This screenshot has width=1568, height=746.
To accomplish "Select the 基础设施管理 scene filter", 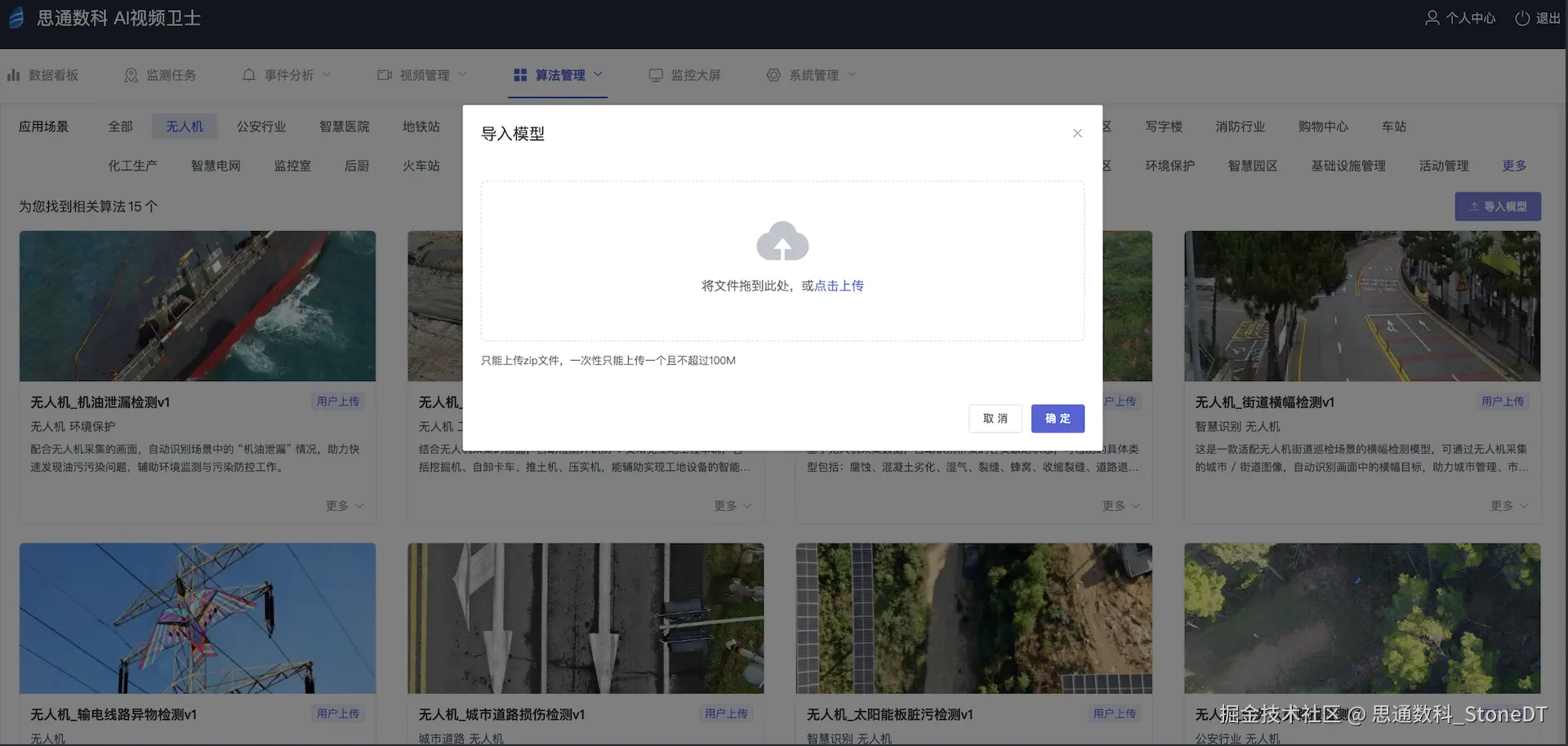I will click(1349, 166).
